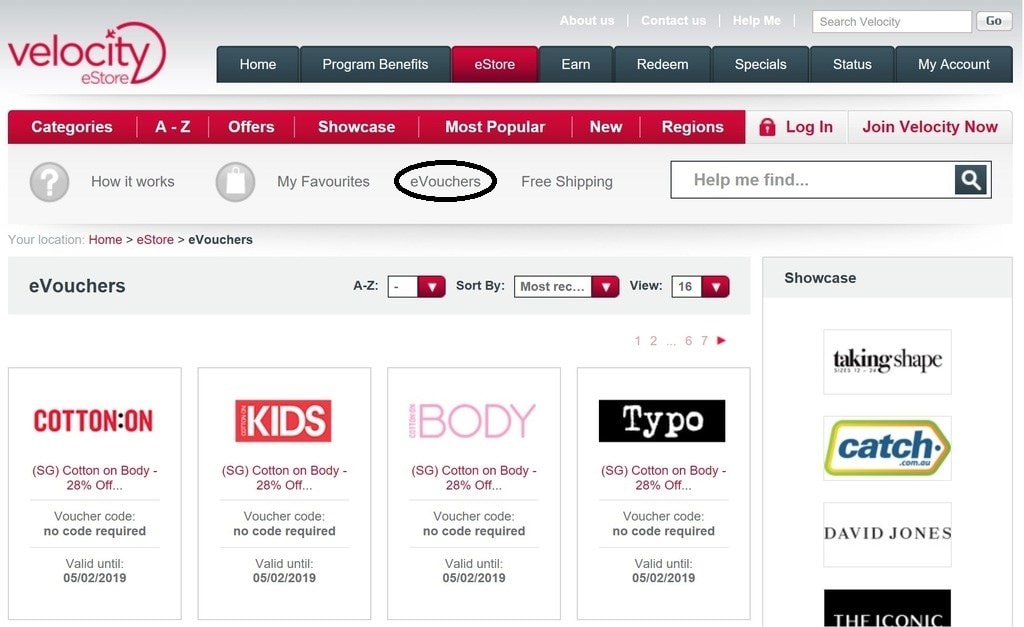The image size is (1024, 627).
Task: Open the Cotton:On store logo
Action: (x=93, y=421)
